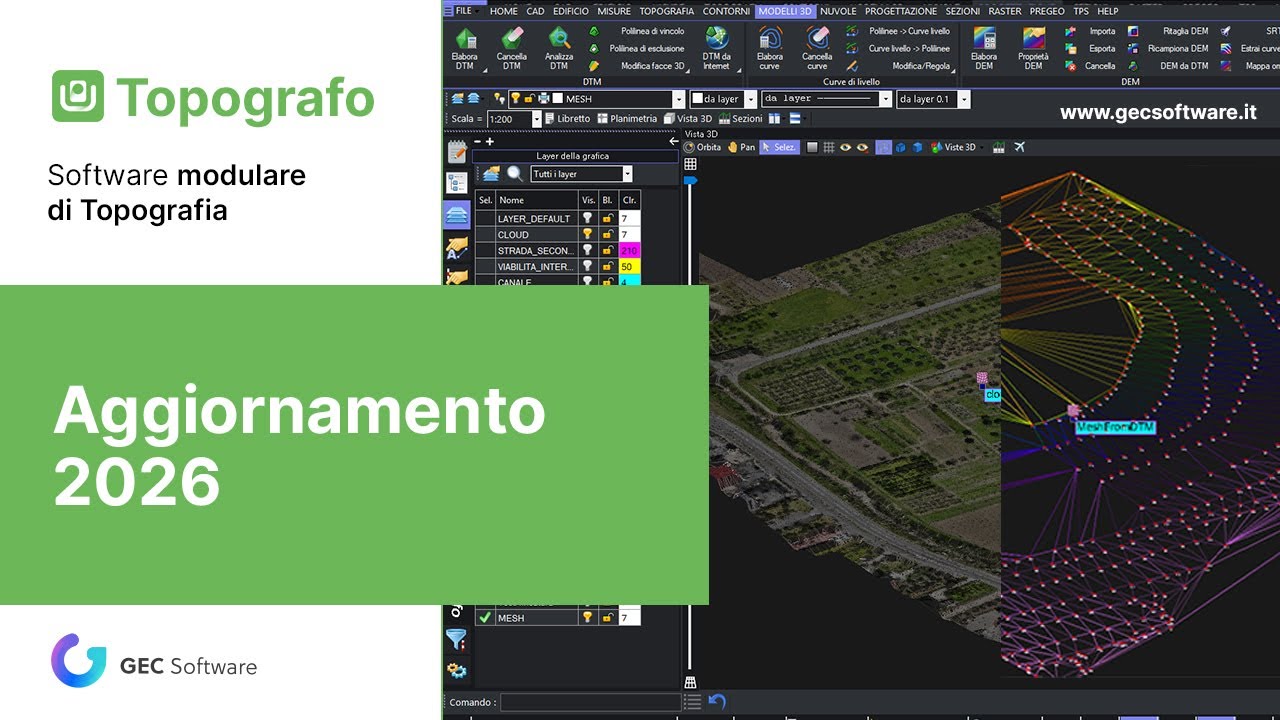Activate Pan mode
Screen dimensions: 1280x720
(x=741, y=147)
